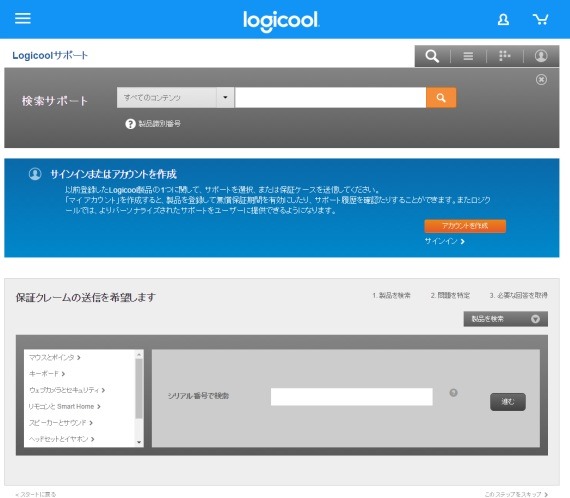Viewport: 570px width, 498px height.
Task: Expand スピーカーとサウンド category
Action: pos(61,422)
